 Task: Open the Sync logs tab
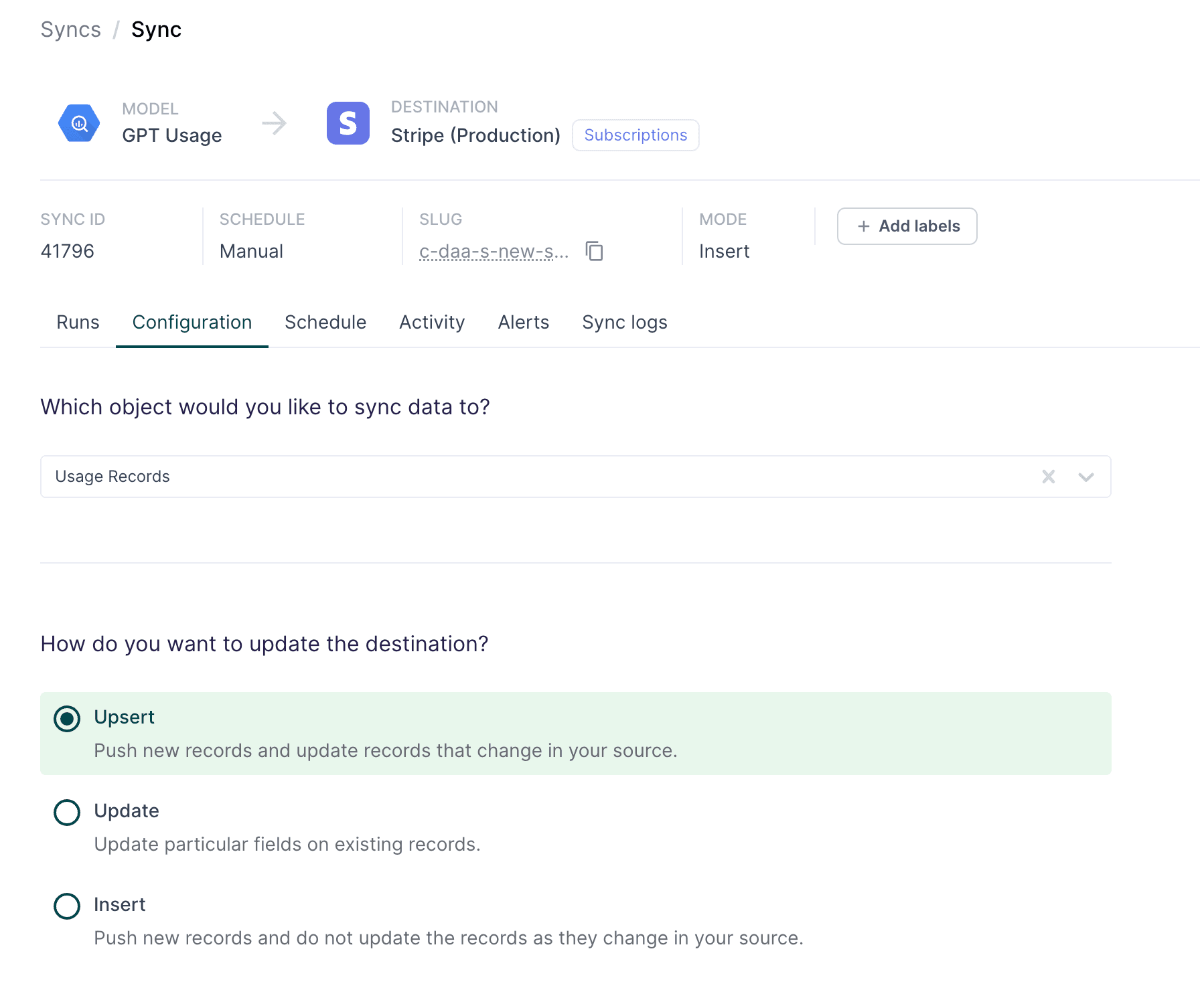point(624,322)
